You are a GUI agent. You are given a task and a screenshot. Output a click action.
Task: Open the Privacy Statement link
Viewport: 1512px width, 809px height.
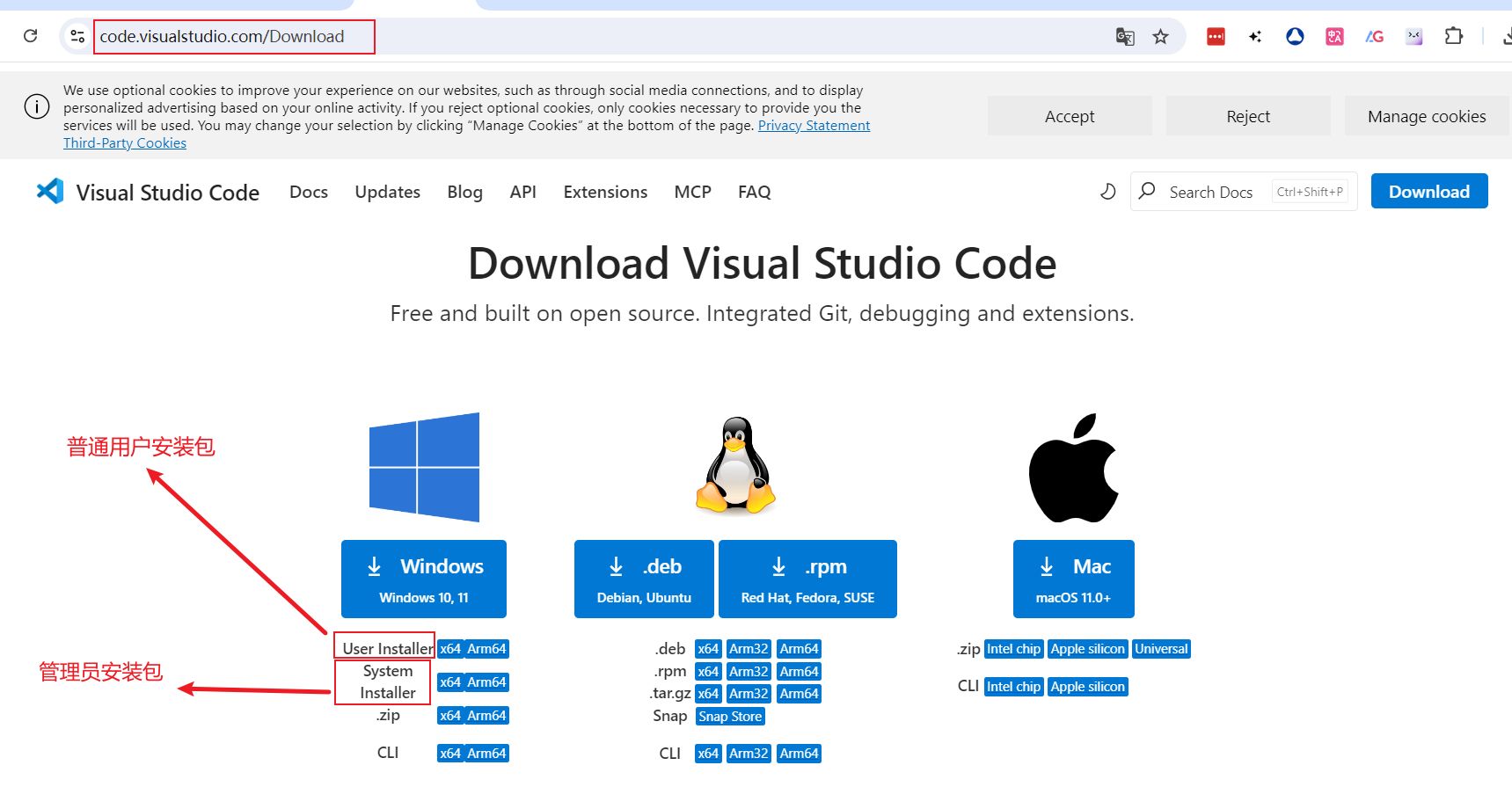pyautogui.click(x=814, y=126)
